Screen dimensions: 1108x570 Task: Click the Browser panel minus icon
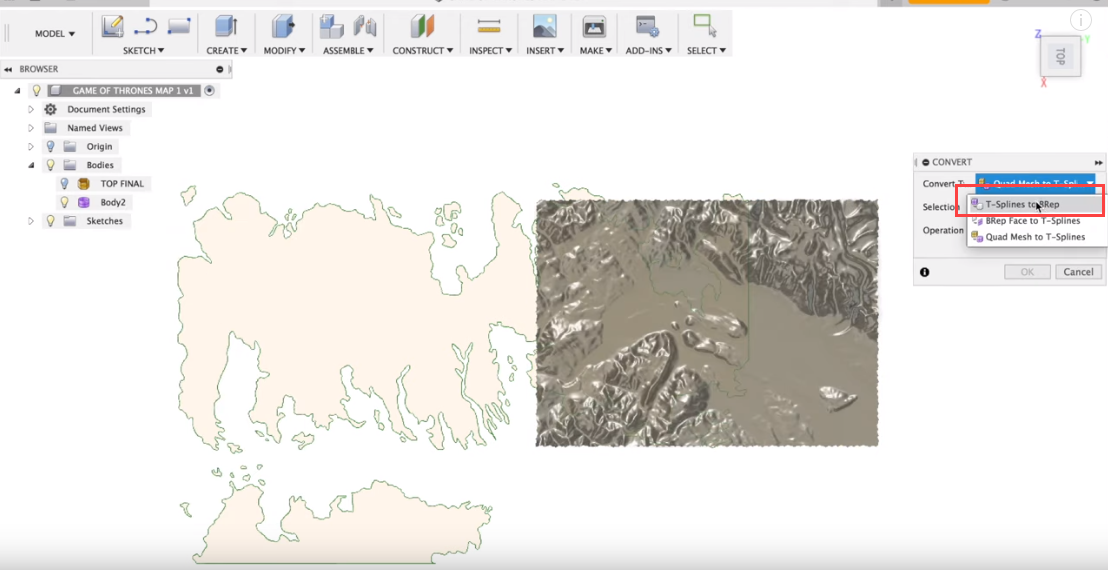pyautogui.click(x=220, y=69)
